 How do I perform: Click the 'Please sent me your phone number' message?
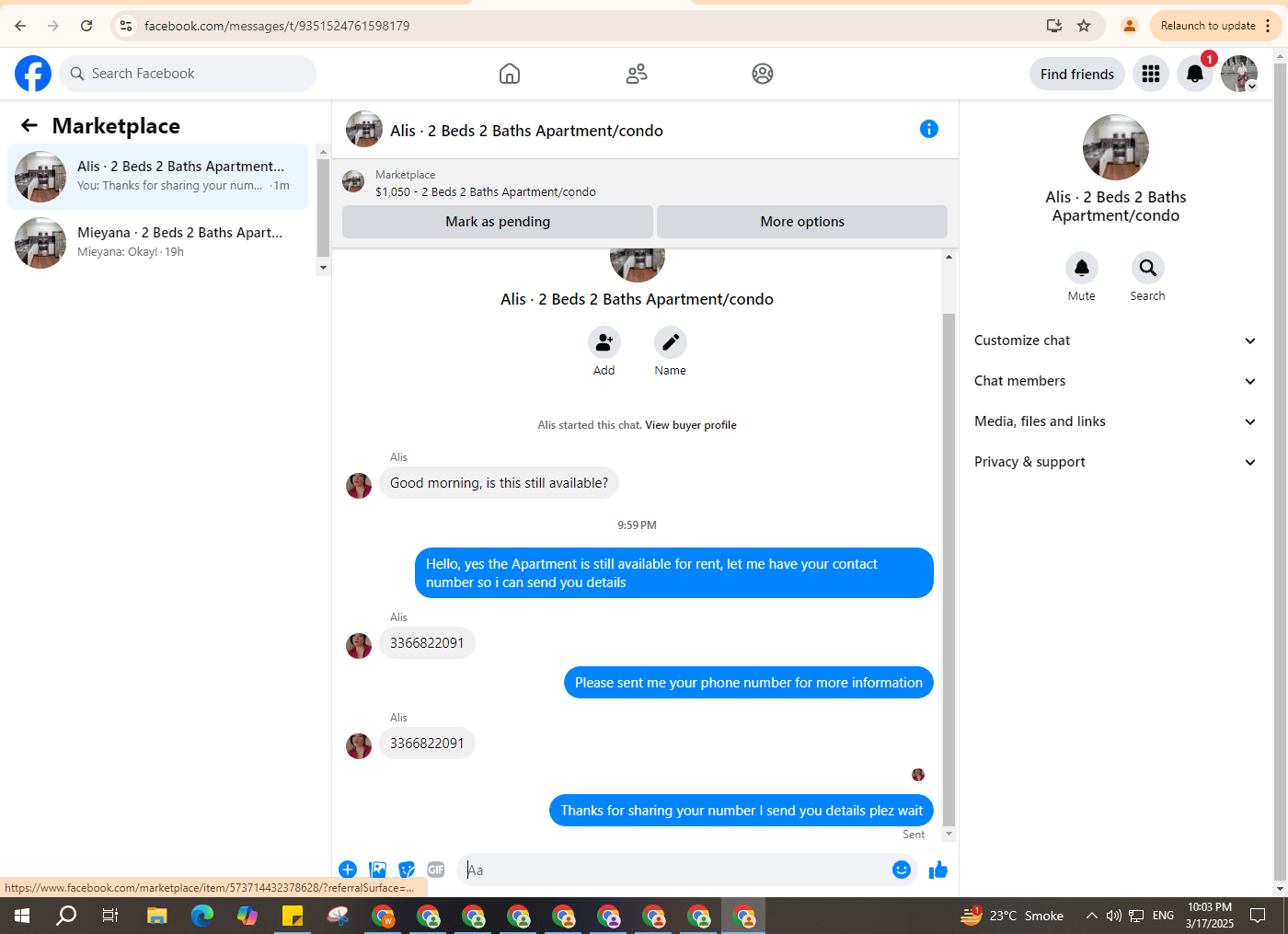click(x=749, y=683)
